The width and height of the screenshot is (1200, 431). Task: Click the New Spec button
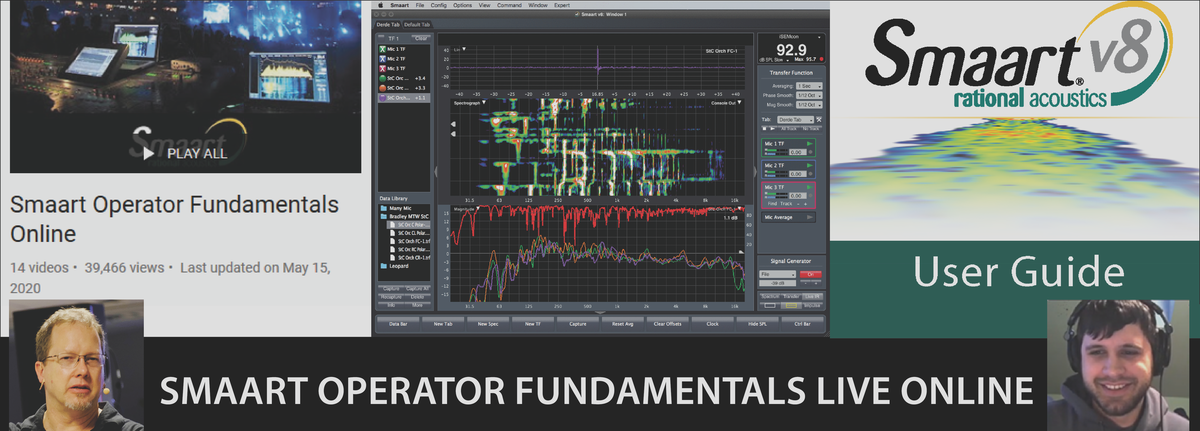pos(488,324)
